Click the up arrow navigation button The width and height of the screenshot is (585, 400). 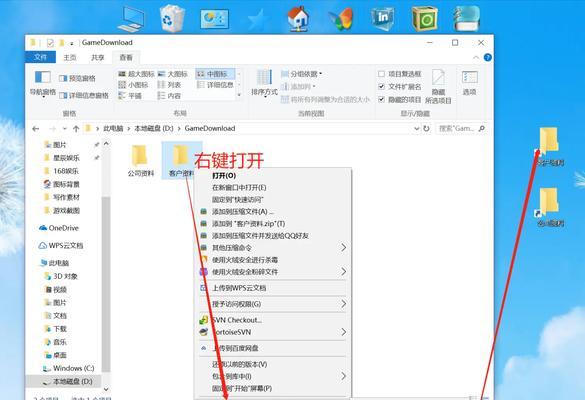click(76, 129)
